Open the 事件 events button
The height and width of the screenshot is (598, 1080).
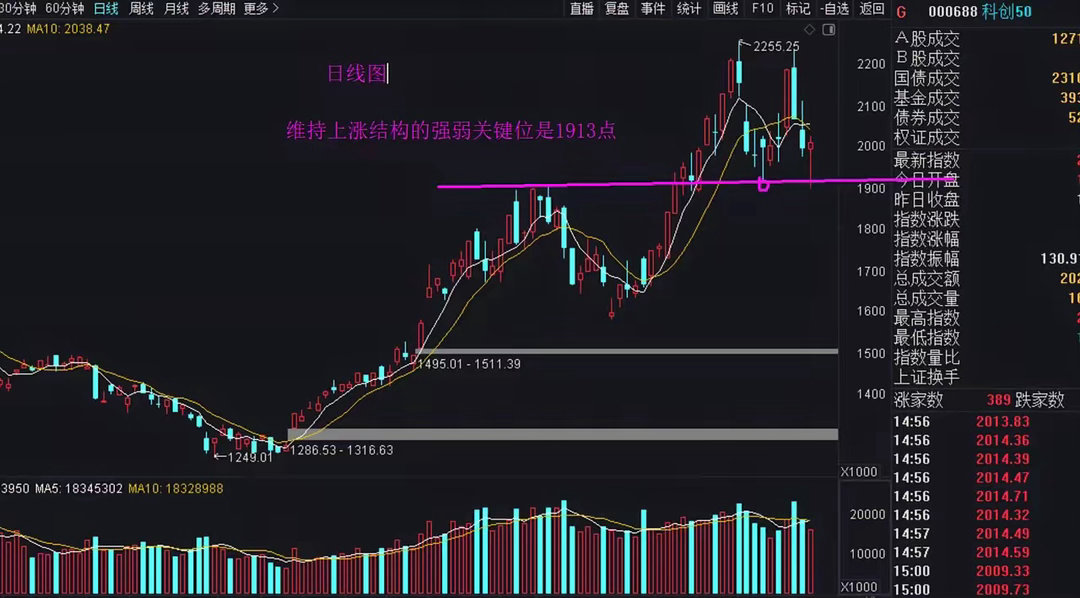(652, 9)
